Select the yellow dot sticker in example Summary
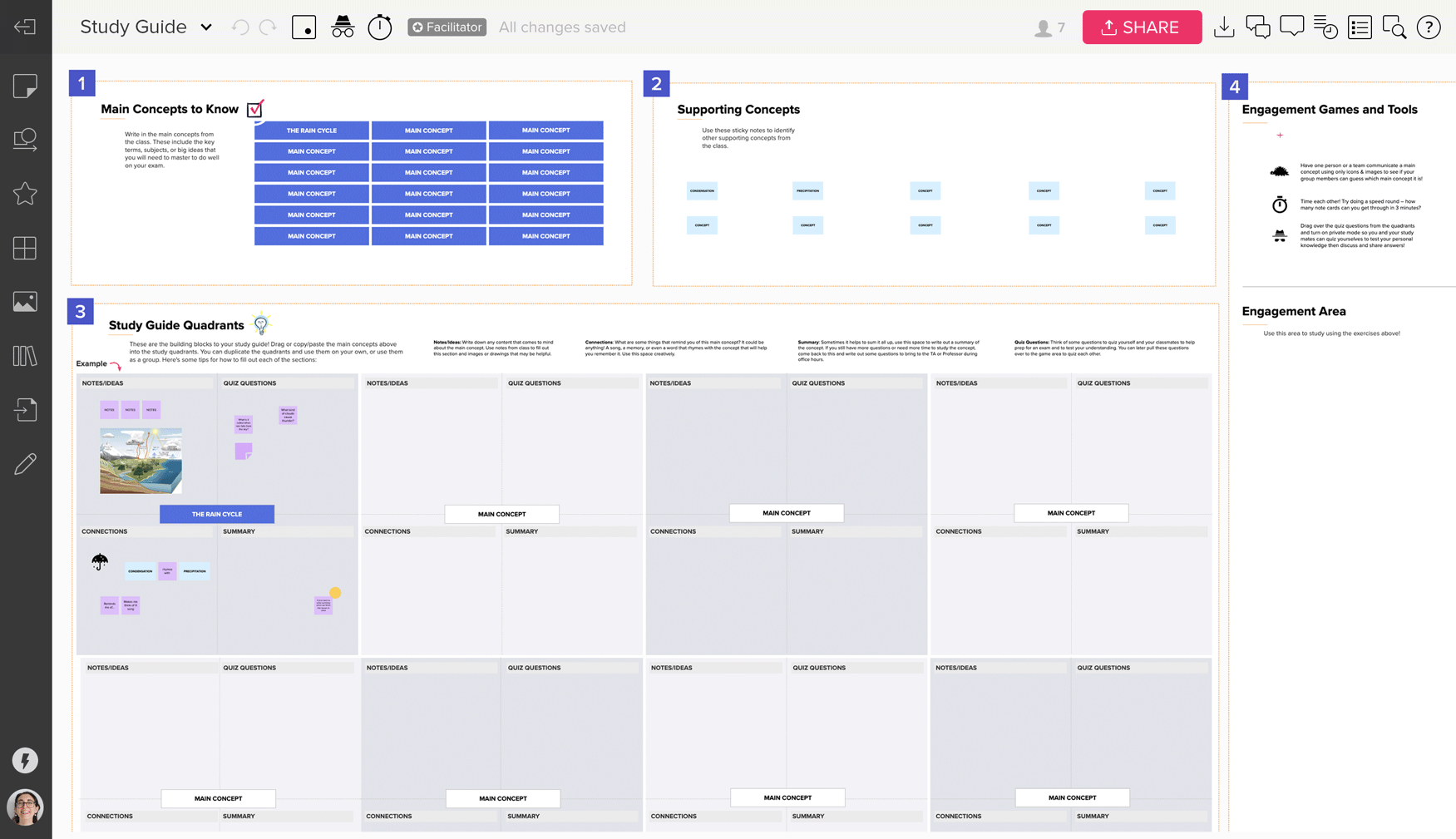This screenshot has width=1456, height=839. pyautogui.click(x=335, y=593)
